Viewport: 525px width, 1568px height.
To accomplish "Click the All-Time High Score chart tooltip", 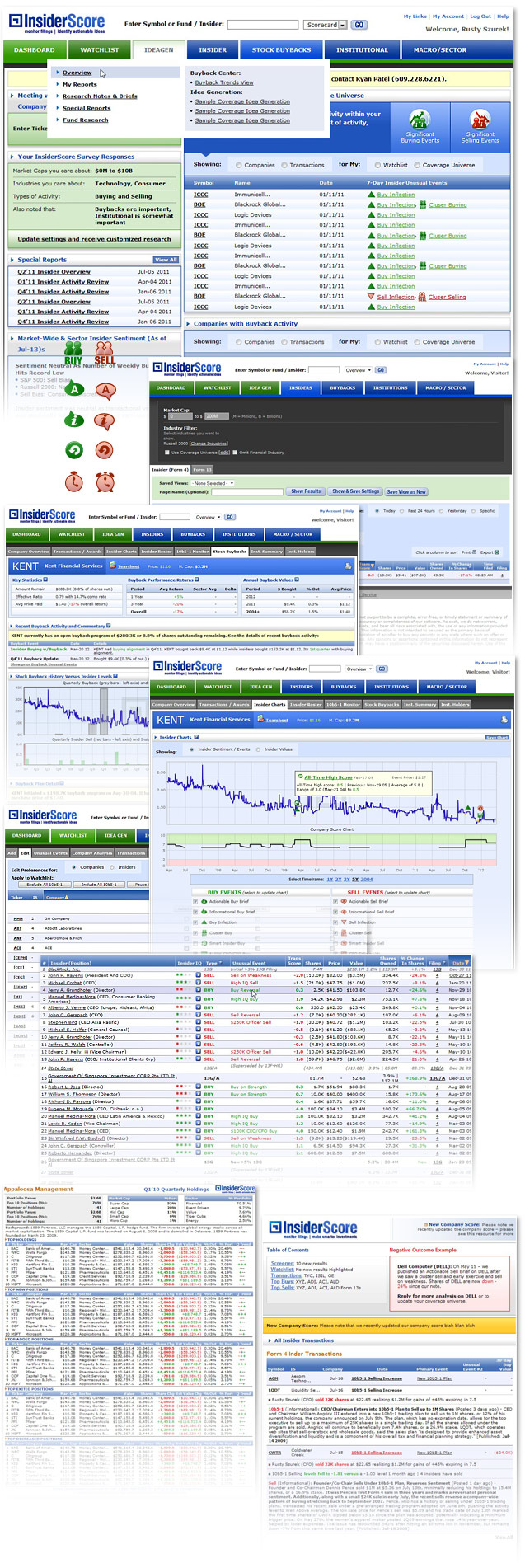I will [x=363, y=783].
